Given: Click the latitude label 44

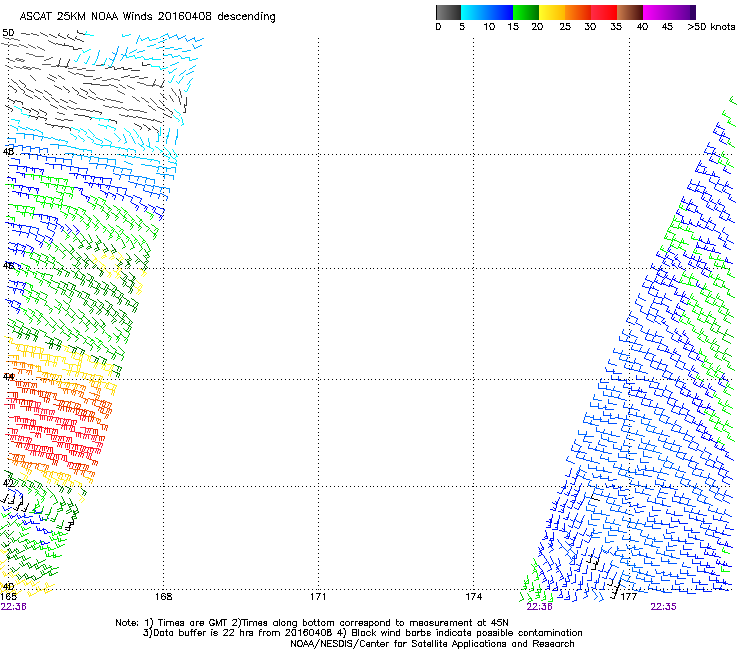Looking at the screenshot, I should tap(8, 377).
